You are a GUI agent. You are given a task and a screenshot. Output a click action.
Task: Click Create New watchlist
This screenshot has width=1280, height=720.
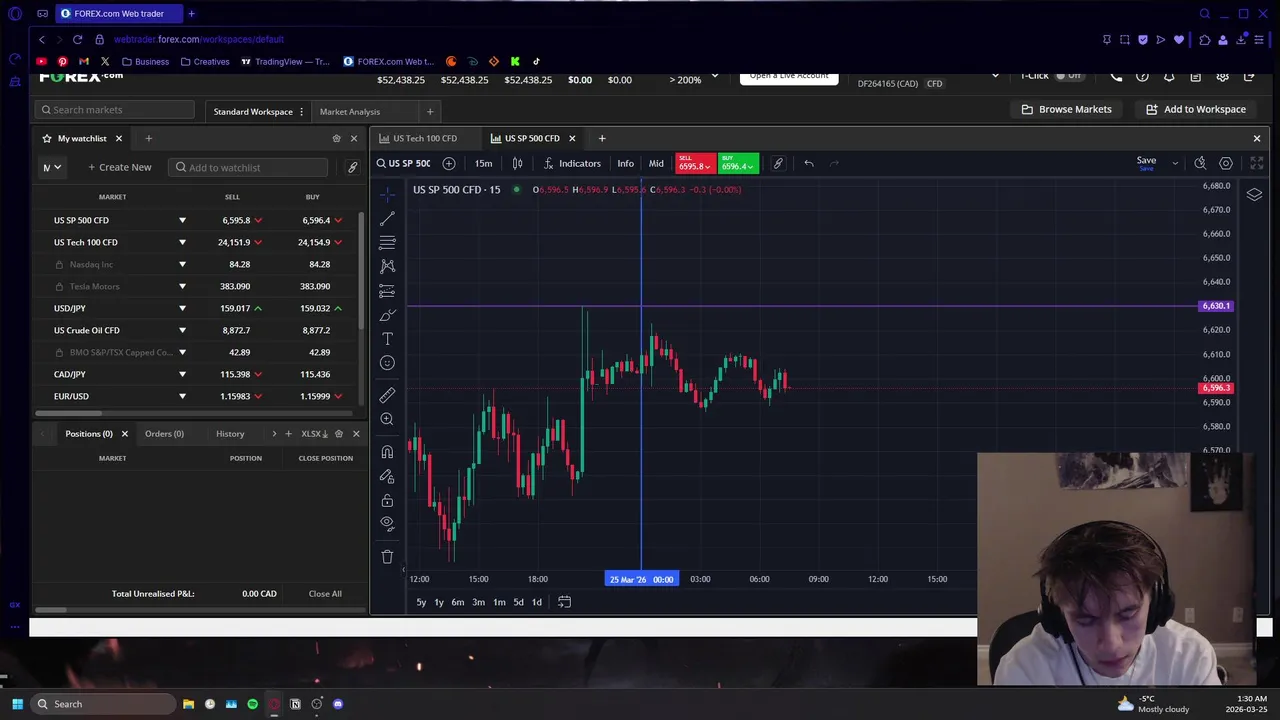[120, 167]
